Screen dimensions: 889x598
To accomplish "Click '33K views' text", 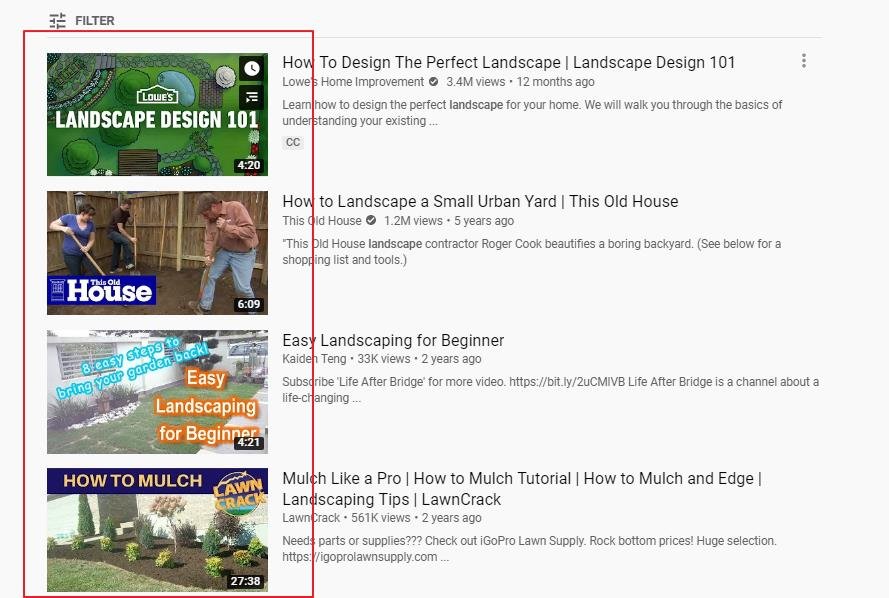I will pyautogui.click(x=383, y=359).
